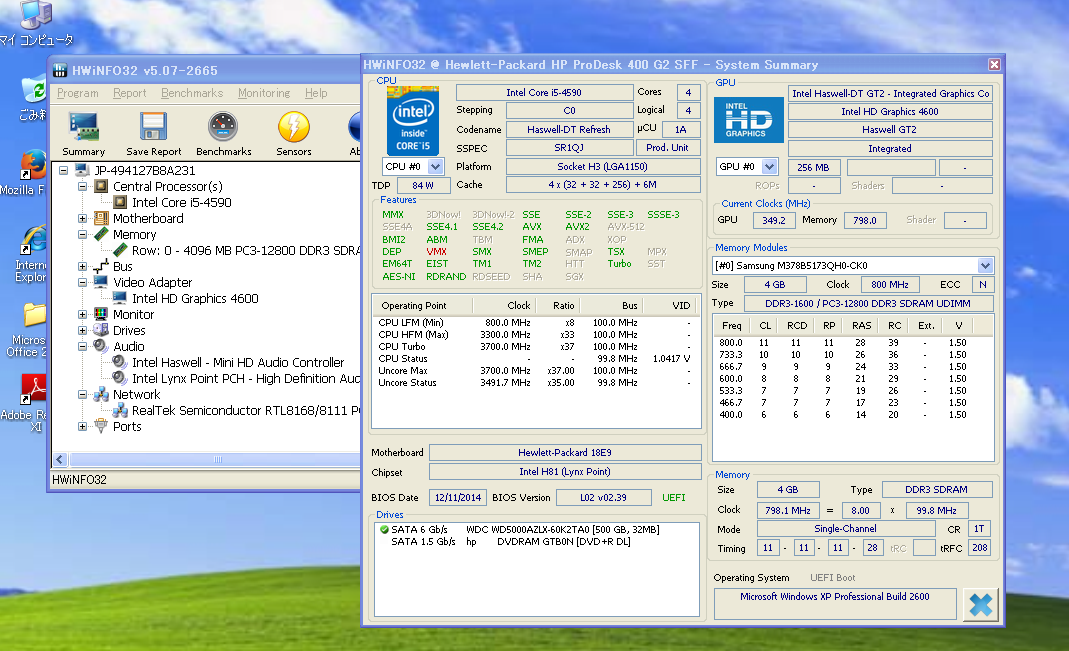Open the Samsung memory module dropdown
This screenshot has height=651, width=1069.
(x=985, y=265)
